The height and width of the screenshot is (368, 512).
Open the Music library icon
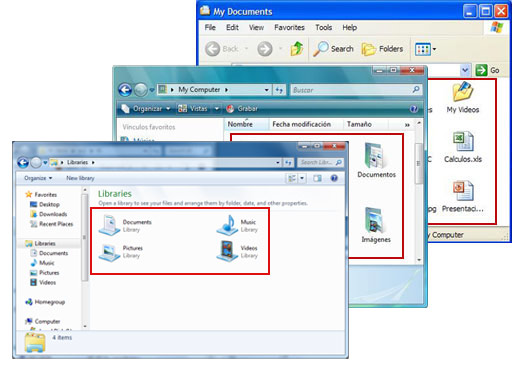[227, 225]
